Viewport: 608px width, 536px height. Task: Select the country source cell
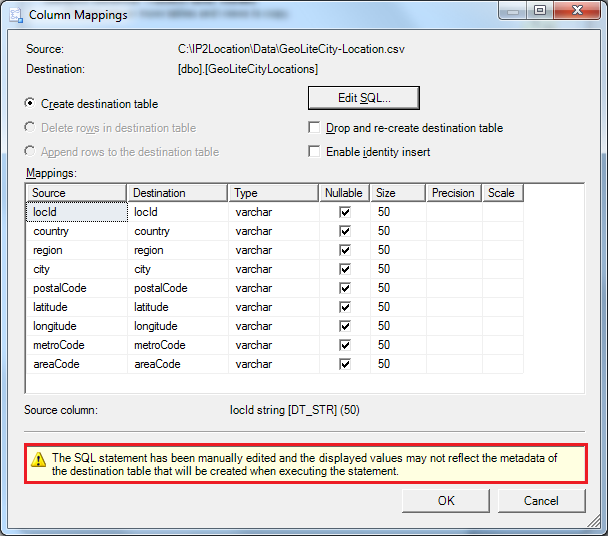[77, 231]
